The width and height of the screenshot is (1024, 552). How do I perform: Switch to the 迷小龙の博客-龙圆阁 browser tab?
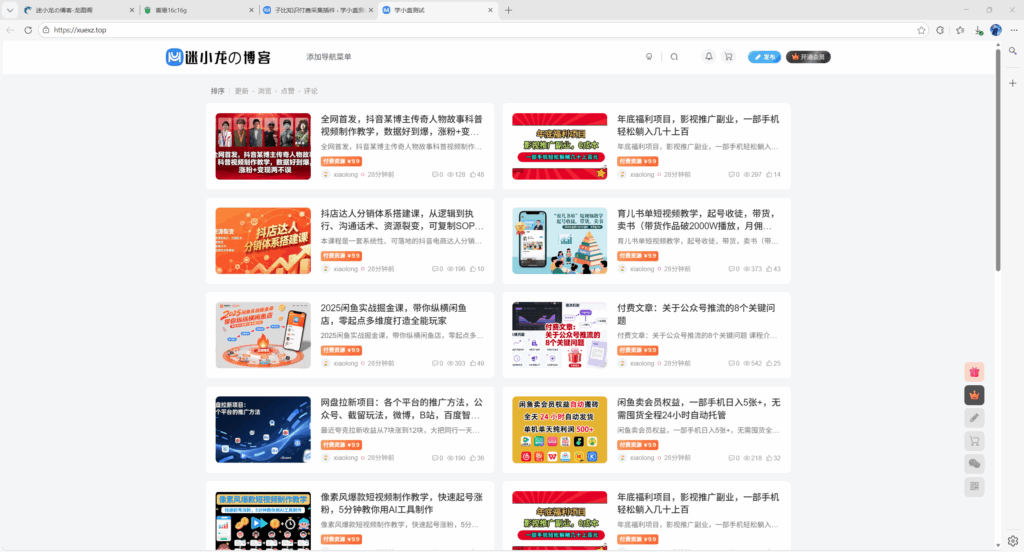(x=78, y=10)
